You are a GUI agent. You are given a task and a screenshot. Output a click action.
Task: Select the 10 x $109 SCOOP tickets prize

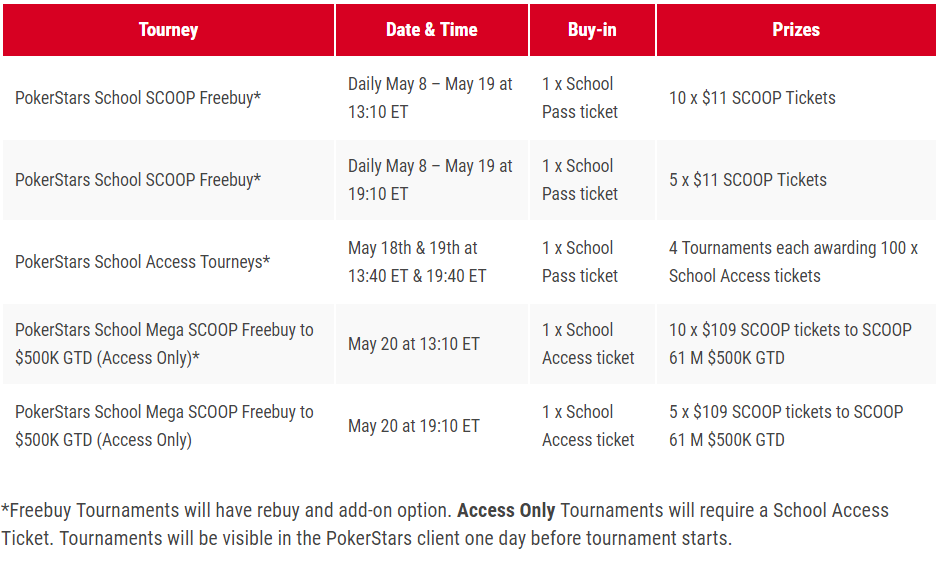(x=790, y=343)
